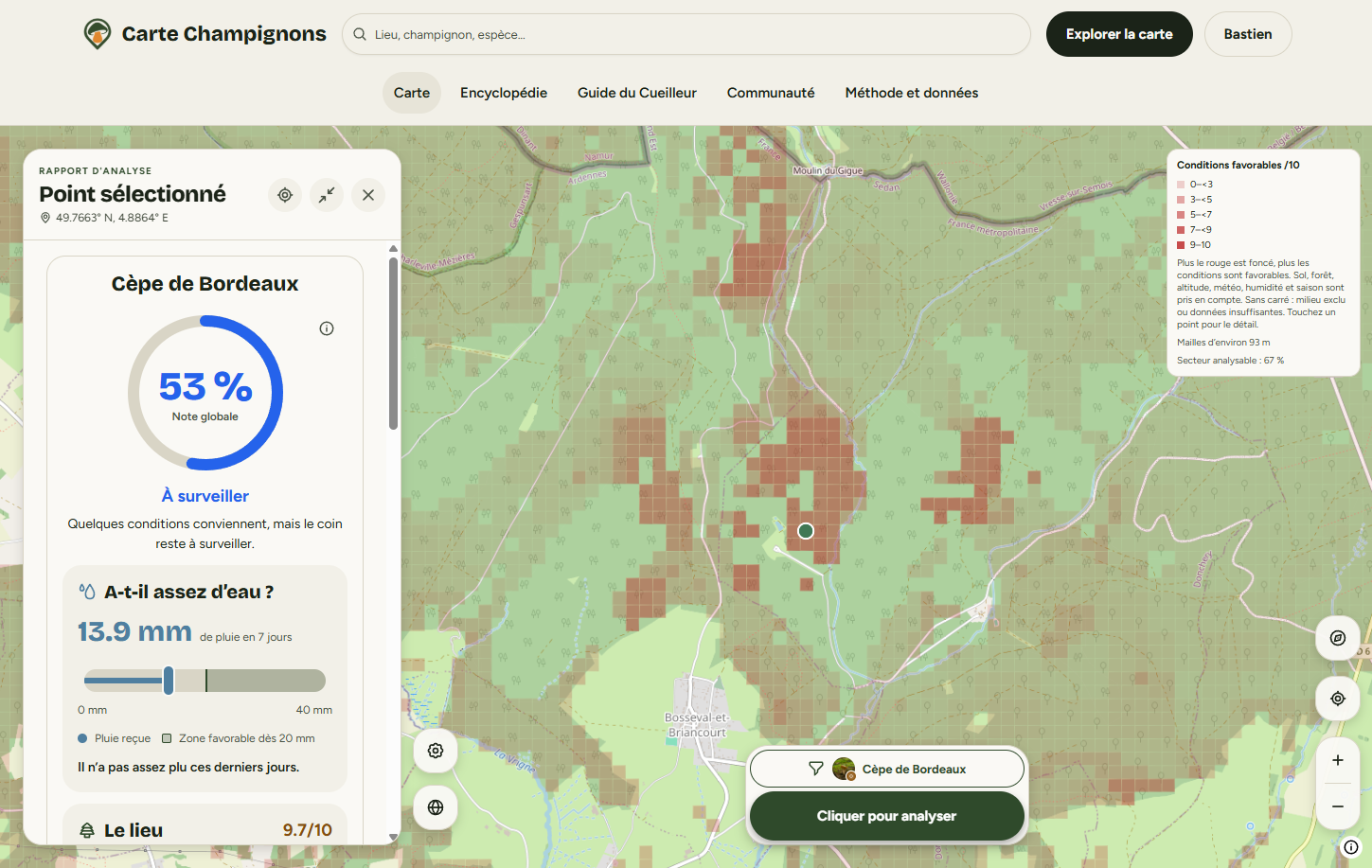Click the coordinates 49.7663° N, 4.8864° E
The image size is (1372, 868).
pos(112,218)
